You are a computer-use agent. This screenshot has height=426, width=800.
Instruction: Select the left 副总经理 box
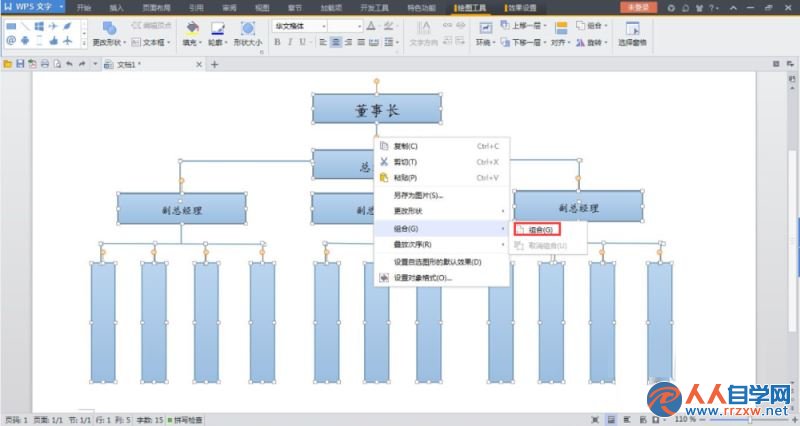(182, 209)
